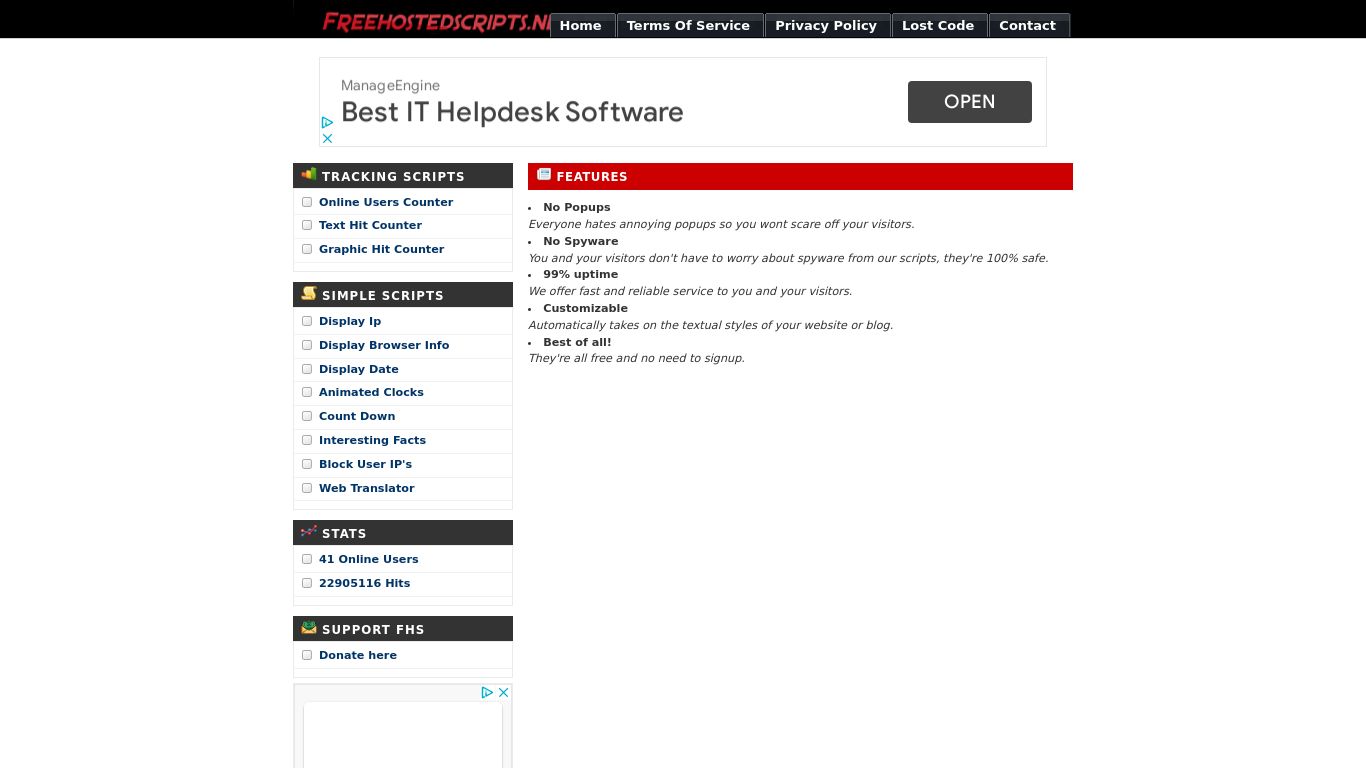This screenshot has height=768, width=1366.
Task: Click the scroll icon next to SIMPLE SCRIPTS
Action: click(x=309, y=293)
